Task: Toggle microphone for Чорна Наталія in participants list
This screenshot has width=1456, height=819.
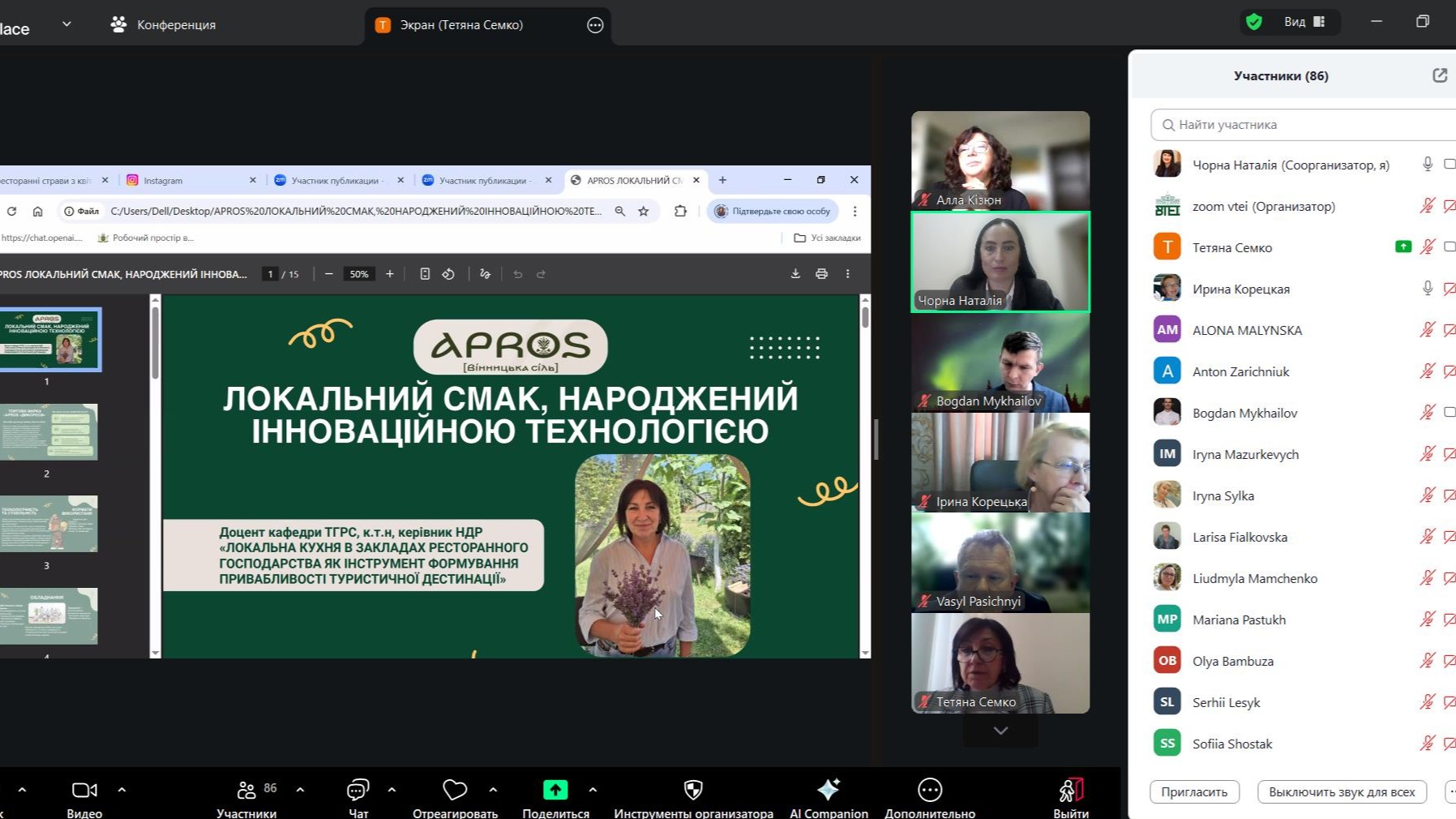Action: (x=1428, y=165)
